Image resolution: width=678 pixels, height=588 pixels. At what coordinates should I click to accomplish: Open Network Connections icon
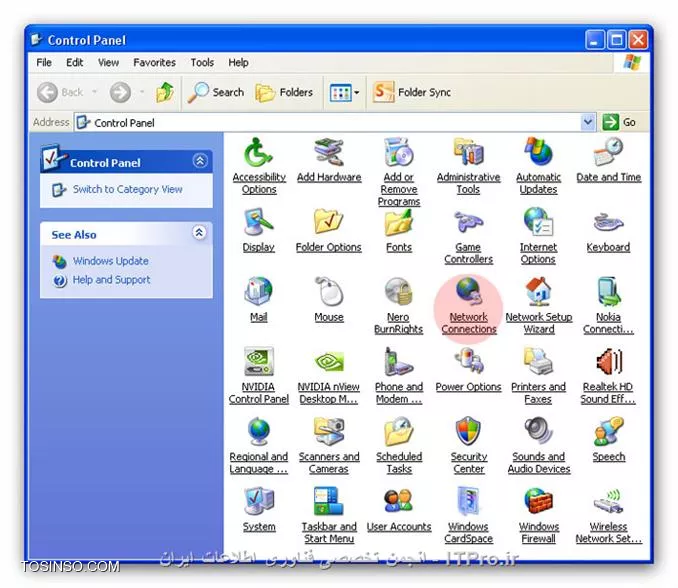(469, 306)
